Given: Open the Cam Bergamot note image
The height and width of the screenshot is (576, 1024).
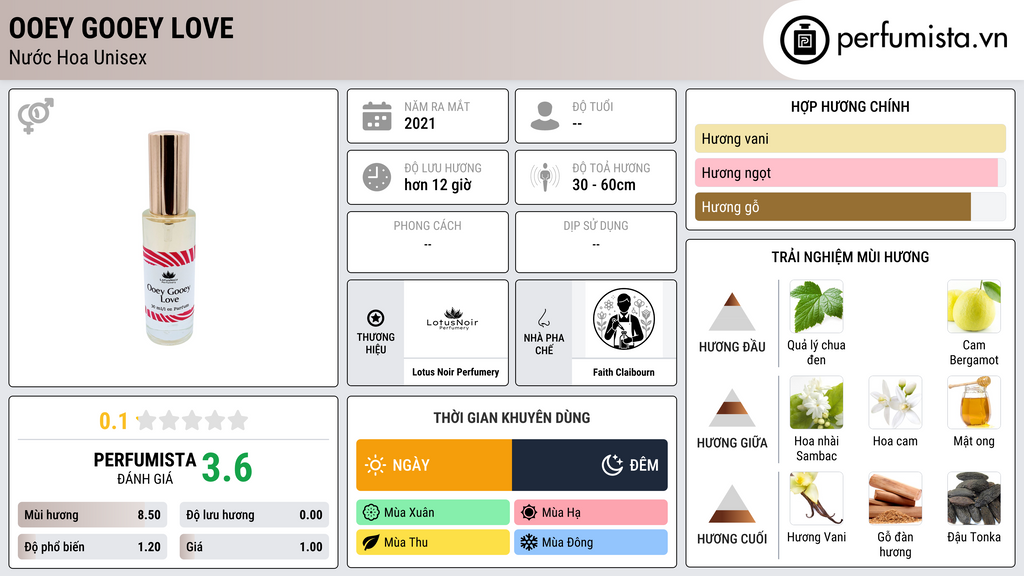Looking at the screenshot, I should point(974,307).
